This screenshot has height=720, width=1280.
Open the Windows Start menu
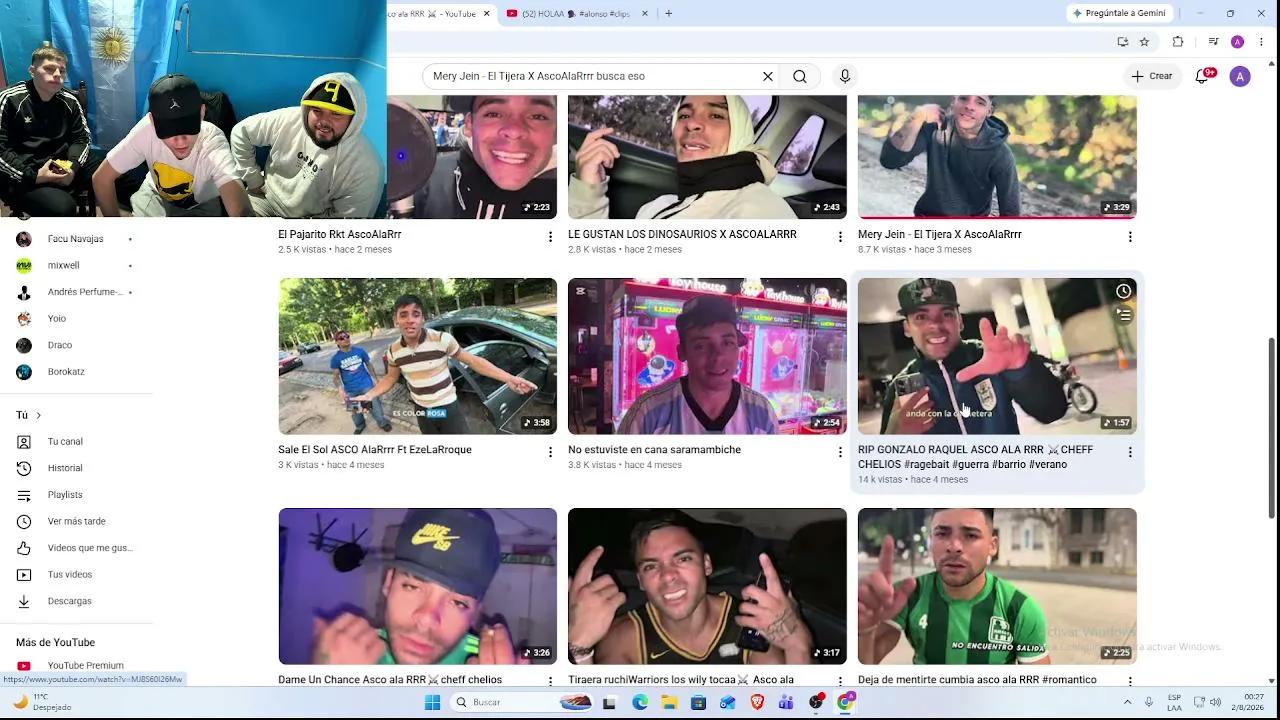[x=432, y=702]
